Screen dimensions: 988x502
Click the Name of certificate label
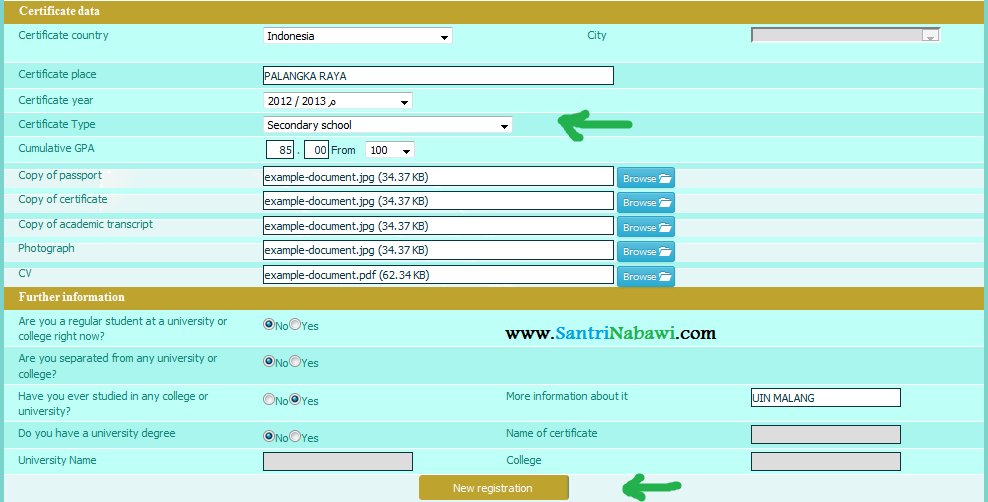(551, 433)
